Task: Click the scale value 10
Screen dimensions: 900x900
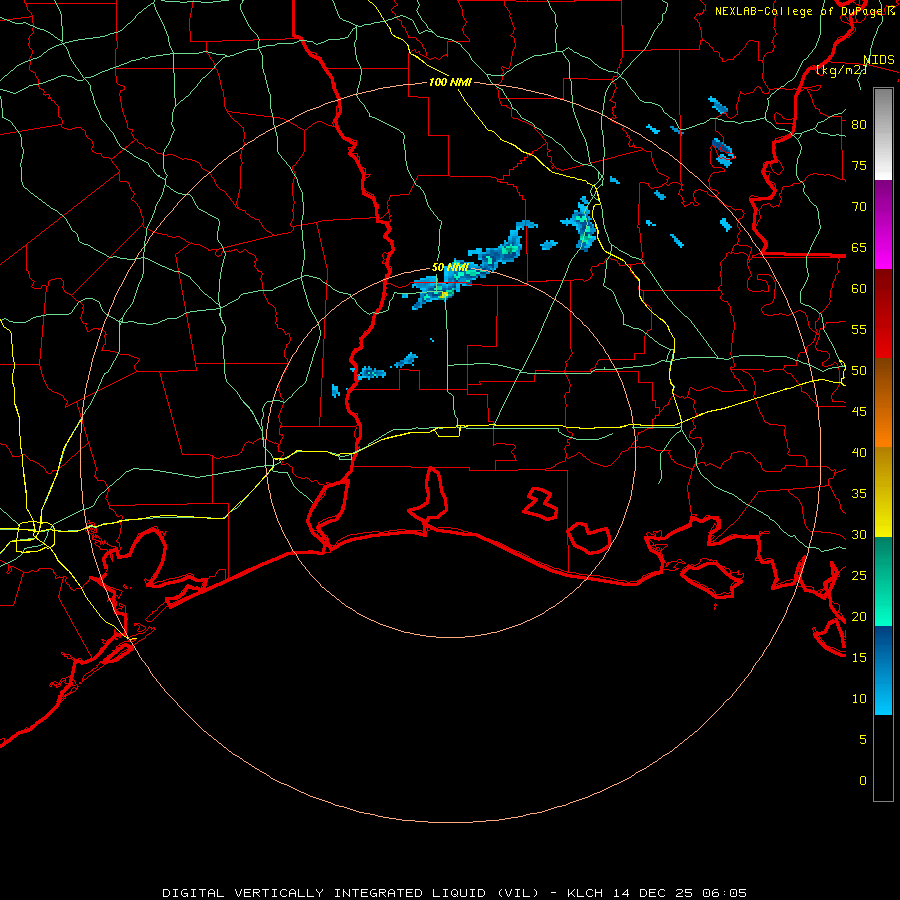Action: click(859, 699)
